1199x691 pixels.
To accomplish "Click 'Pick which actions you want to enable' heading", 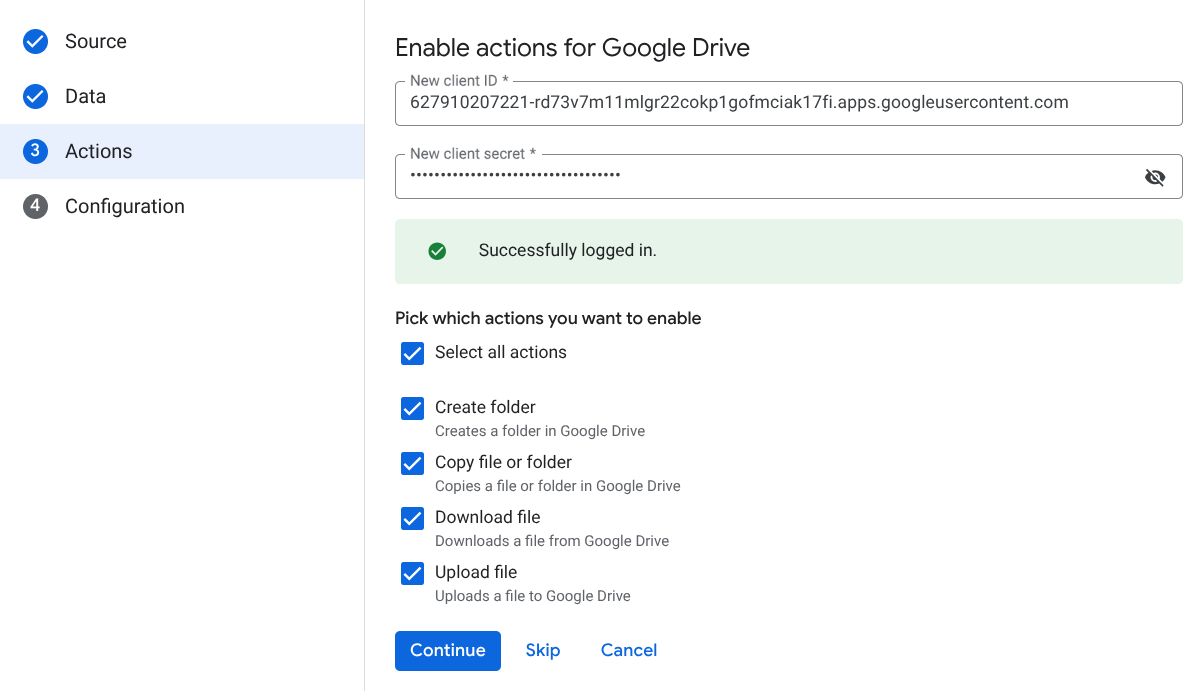I will point(548,319).
